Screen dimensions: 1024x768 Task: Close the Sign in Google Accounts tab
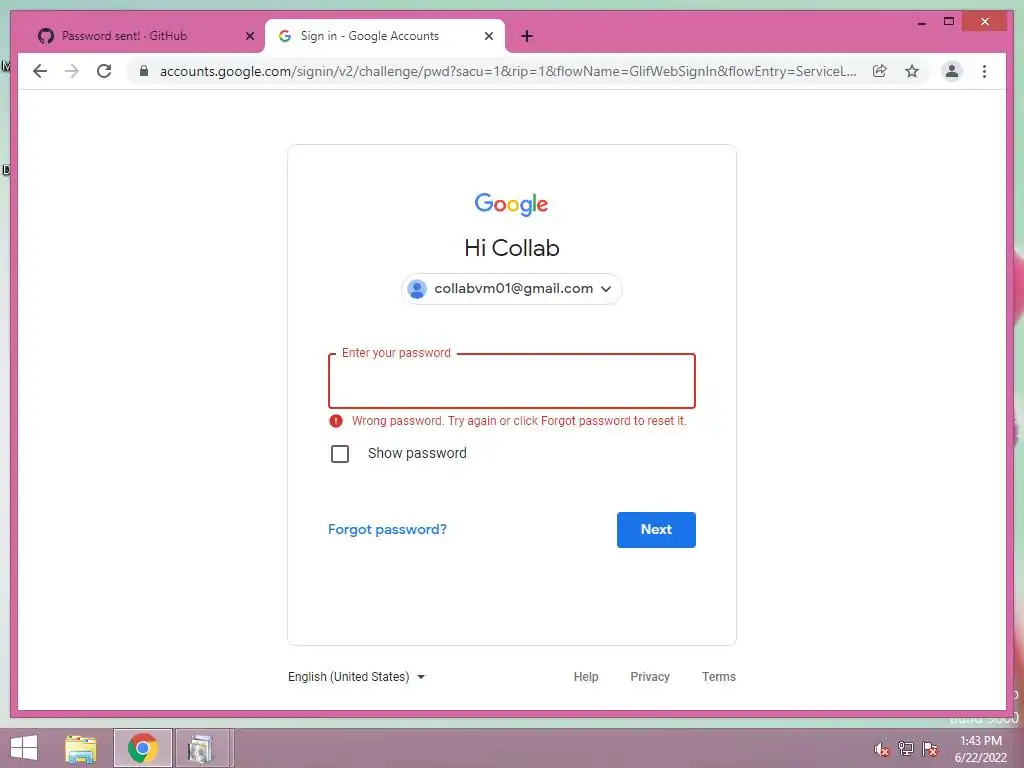pos(488,36)
